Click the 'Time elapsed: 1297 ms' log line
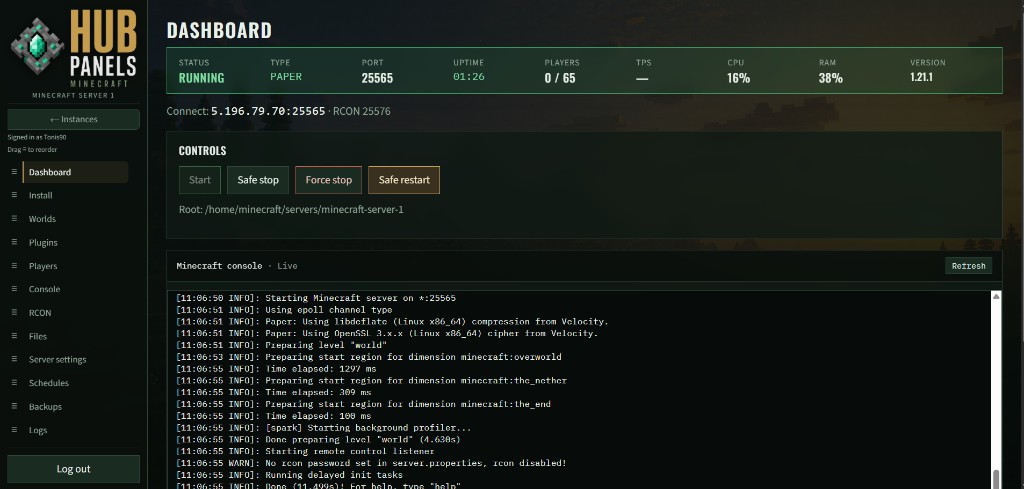The height and width of the screenshot is (489, 1024). coord(276,369)
